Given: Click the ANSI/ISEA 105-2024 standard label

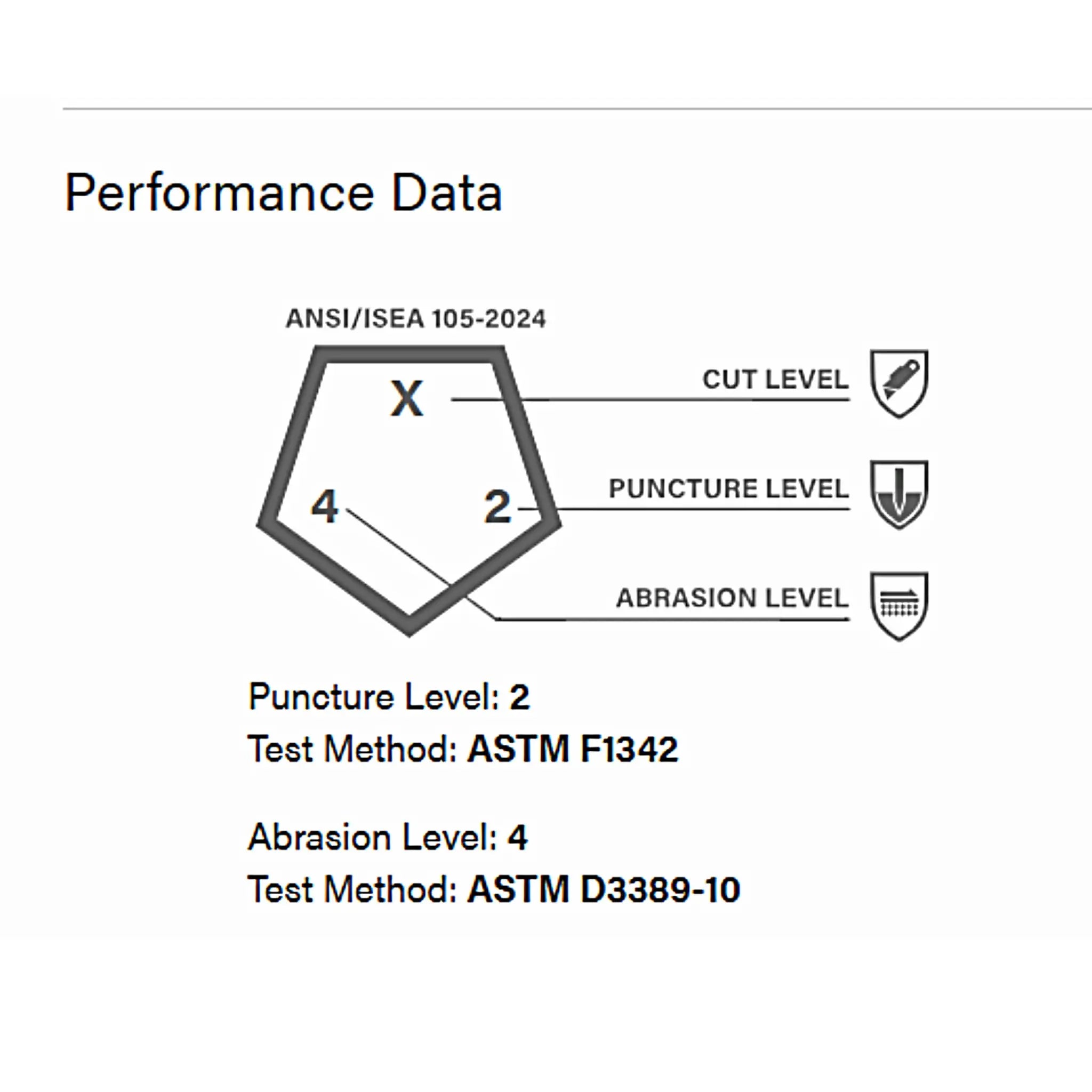Looking at the screenshot, I should pyautogui.click(x=415, y=319).
